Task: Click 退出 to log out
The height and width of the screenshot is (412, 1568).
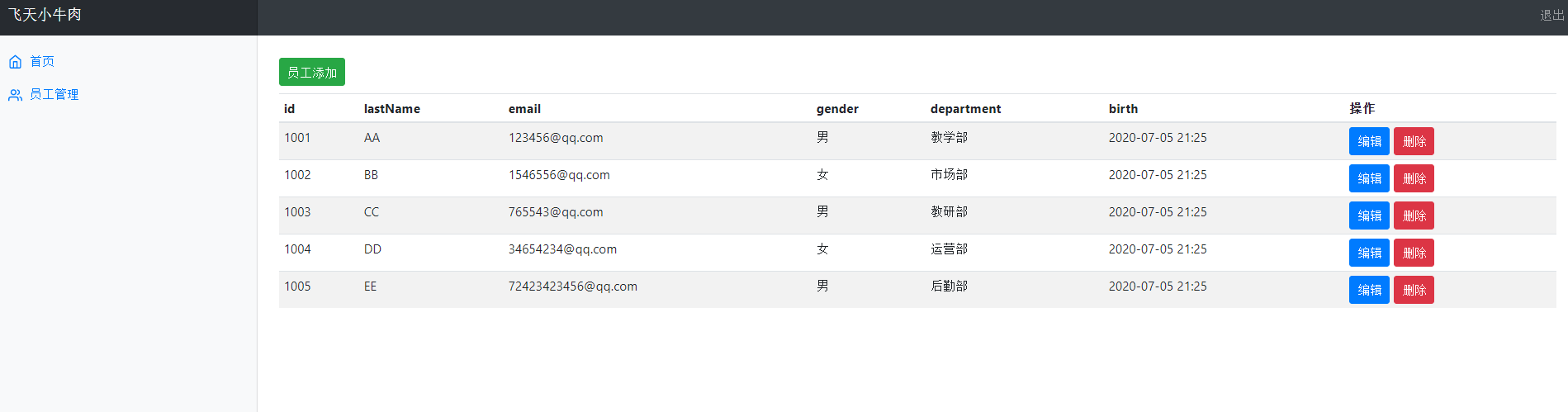Action: point(1551,16)
